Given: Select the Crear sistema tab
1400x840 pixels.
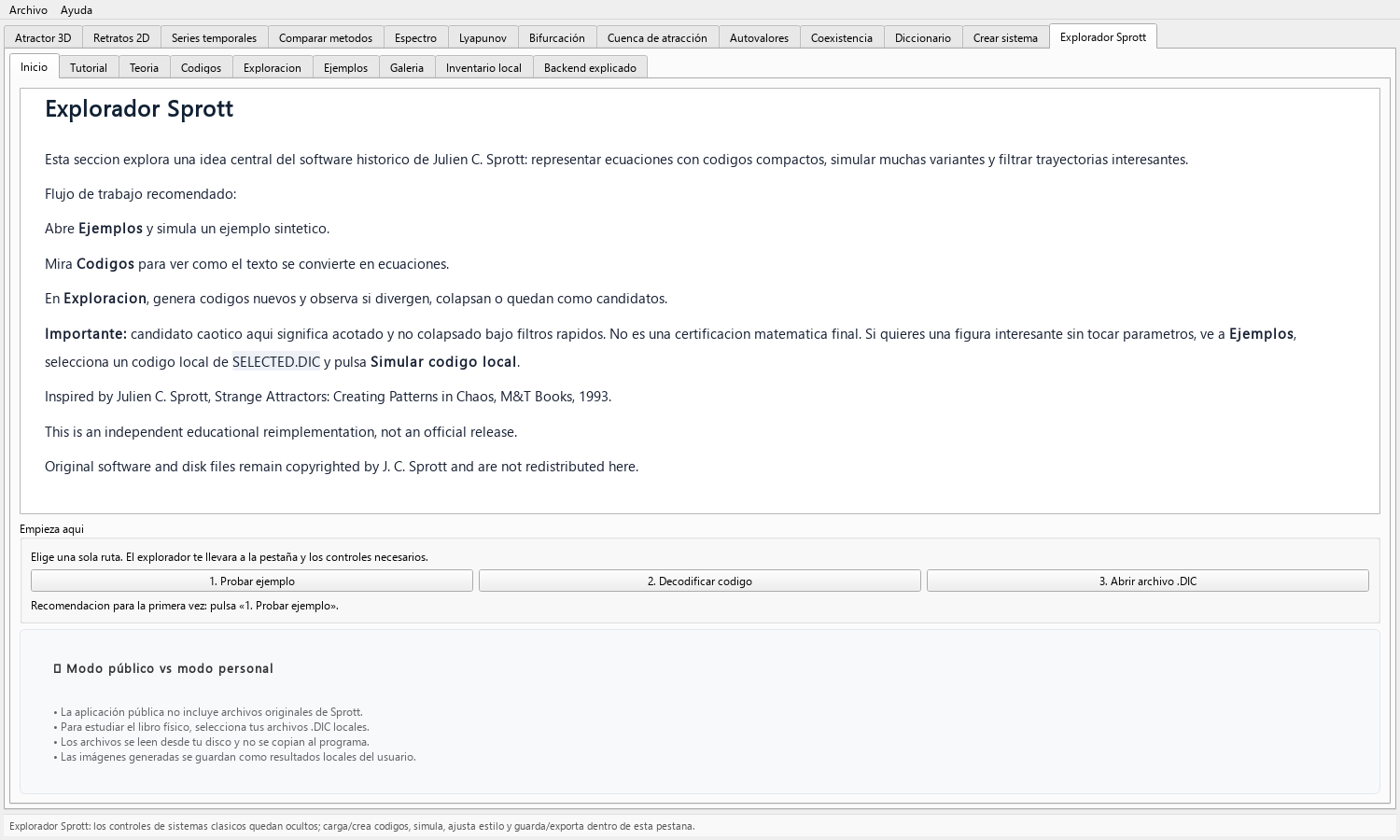Looking at the screenshot, I should 1005,38.
